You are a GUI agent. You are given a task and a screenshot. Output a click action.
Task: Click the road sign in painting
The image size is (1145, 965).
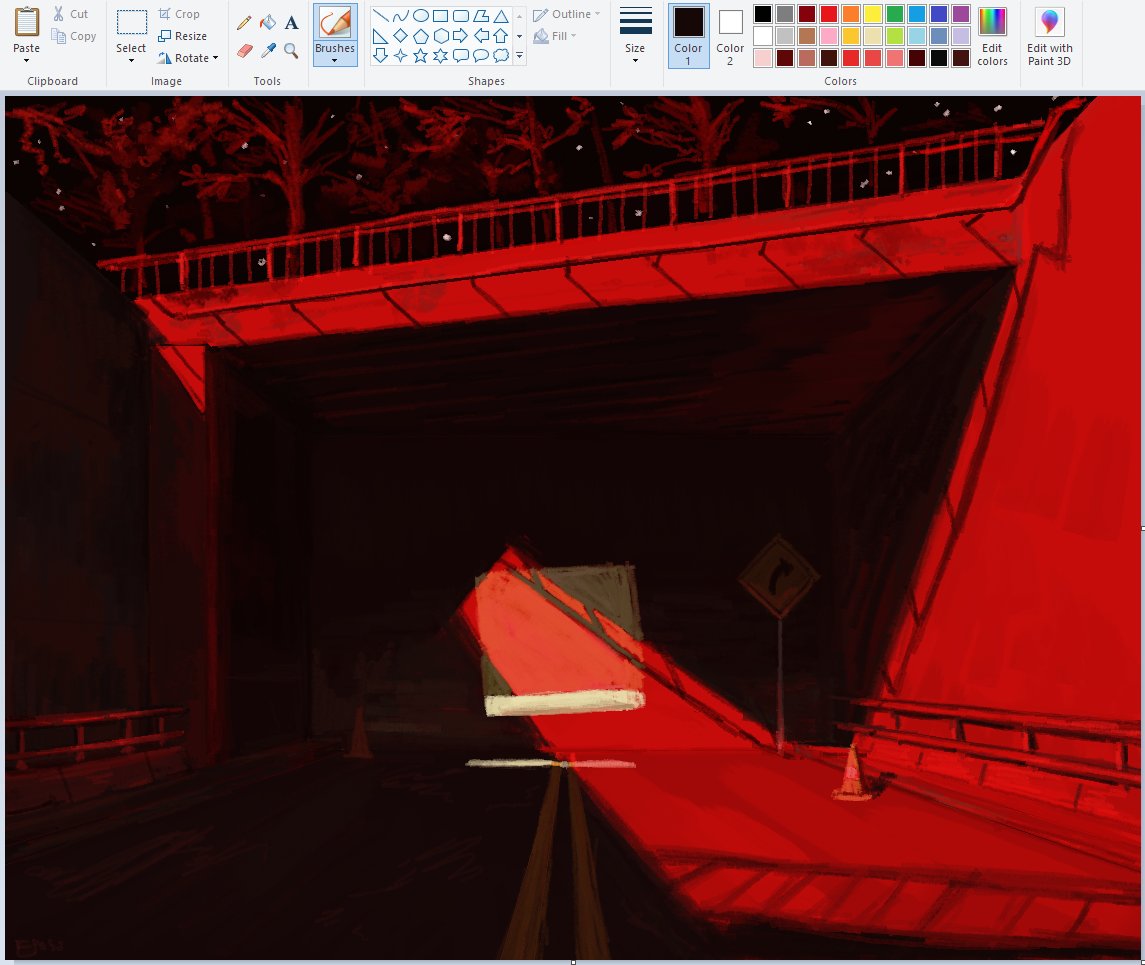pos(780,577)
